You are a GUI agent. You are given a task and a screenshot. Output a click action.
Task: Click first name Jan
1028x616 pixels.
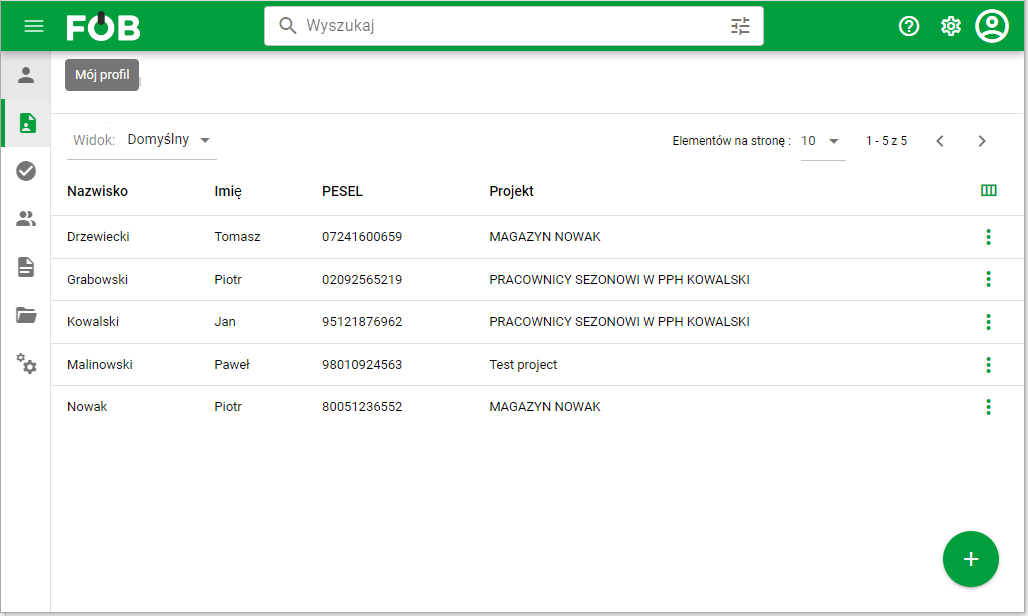click(225, 322)
